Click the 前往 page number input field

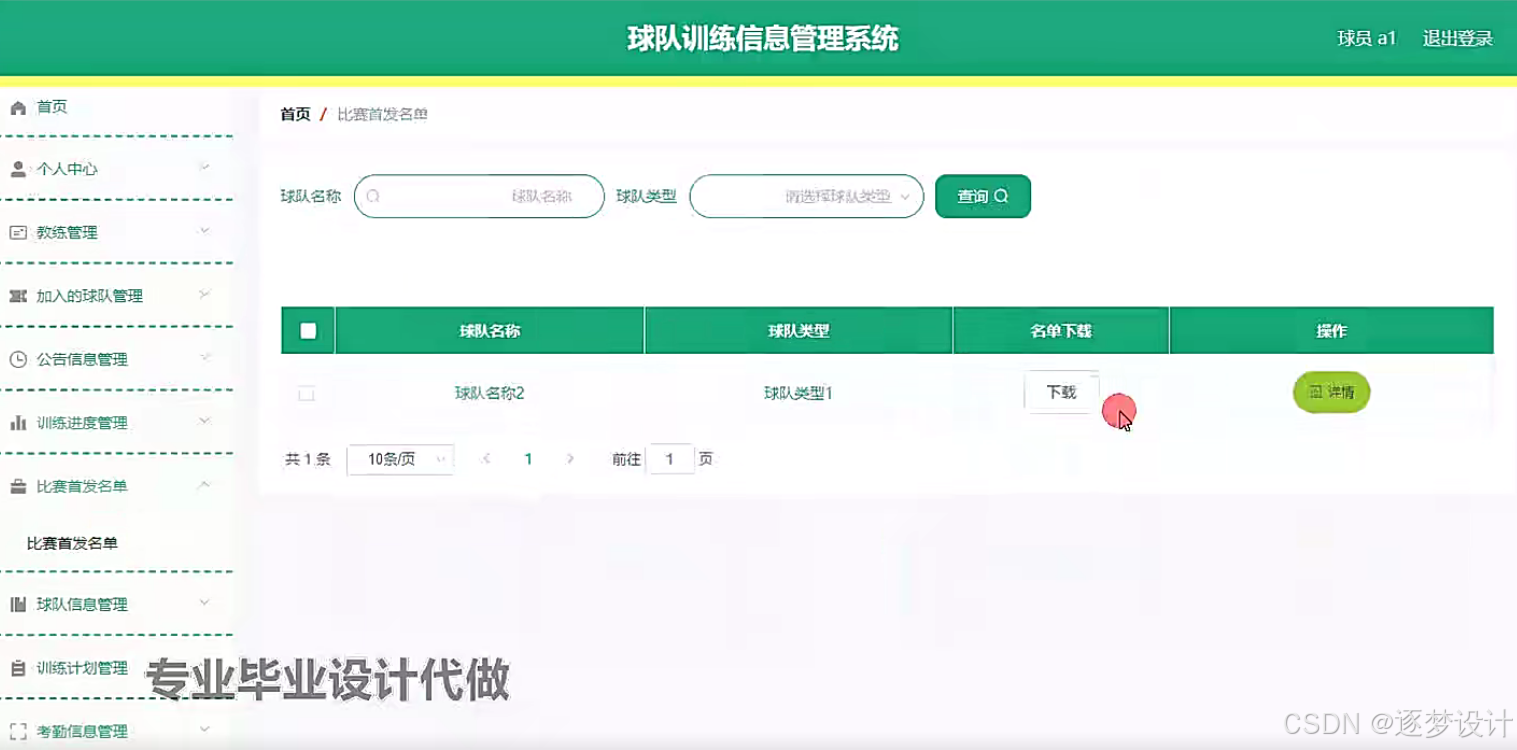click(x=670, y=458)
